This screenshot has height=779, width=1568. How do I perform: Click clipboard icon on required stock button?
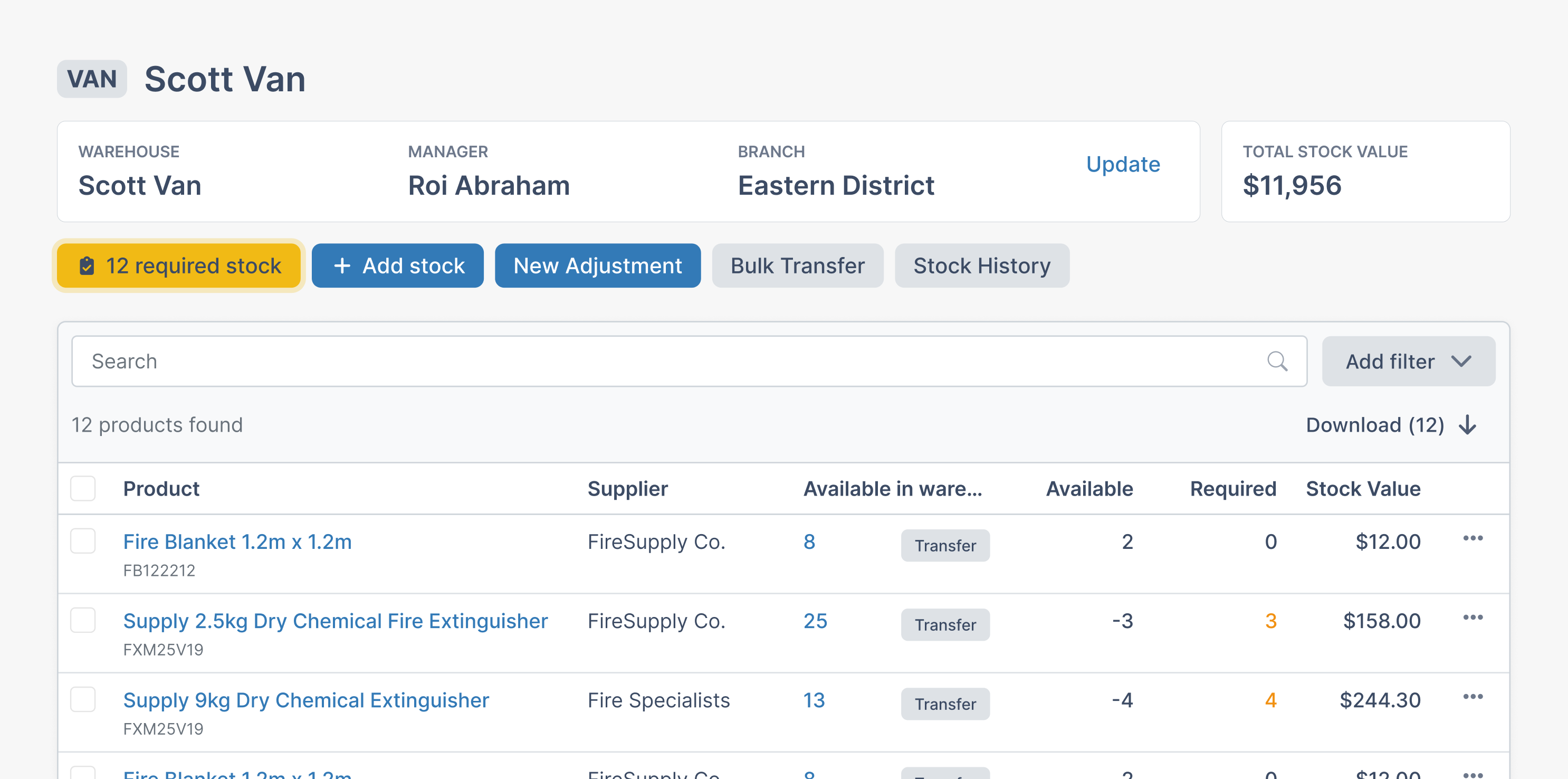coord(87,266)
